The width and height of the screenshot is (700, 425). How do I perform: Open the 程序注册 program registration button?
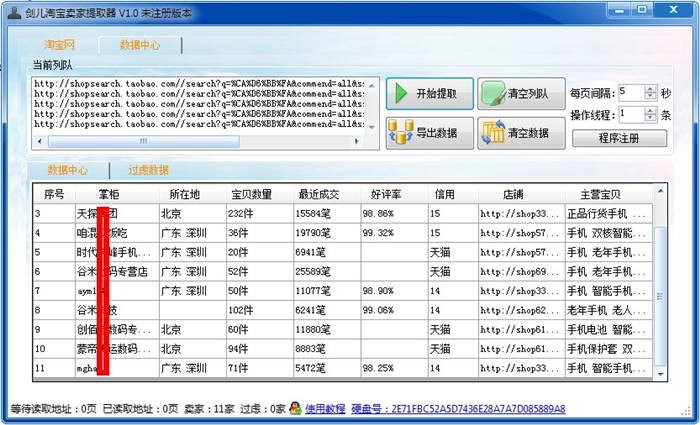tap(619, 138)
